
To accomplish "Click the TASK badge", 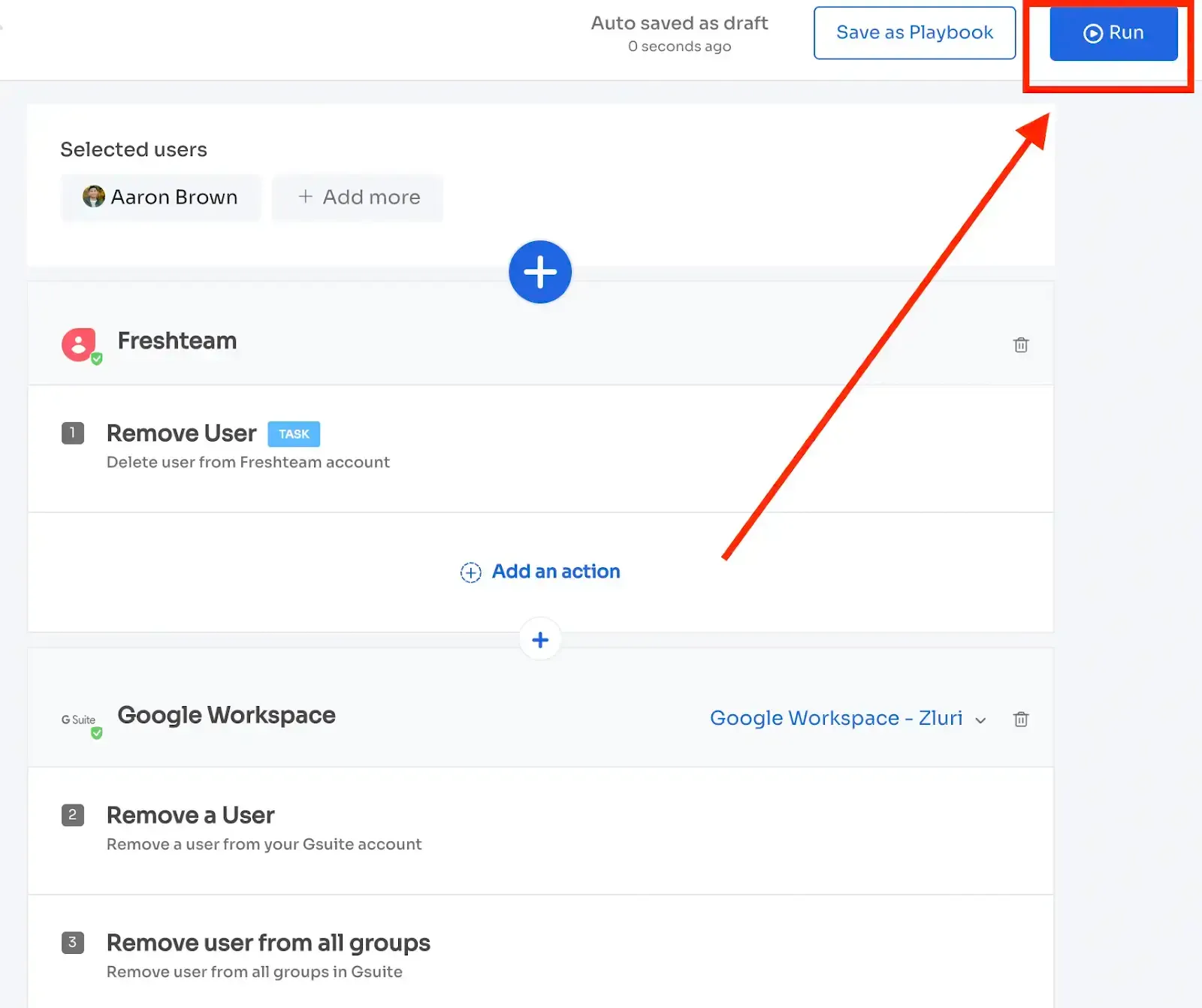I will [294, 434].
